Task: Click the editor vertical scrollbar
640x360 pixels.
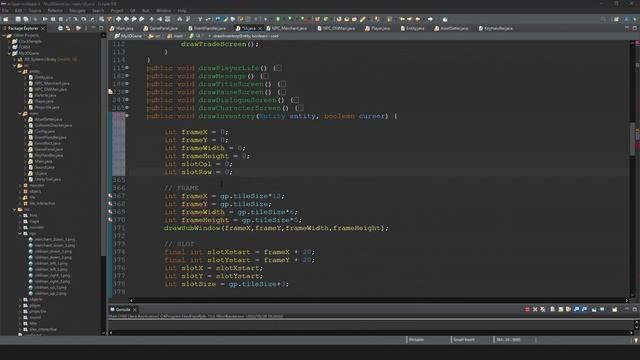Action: coord(632,139)
